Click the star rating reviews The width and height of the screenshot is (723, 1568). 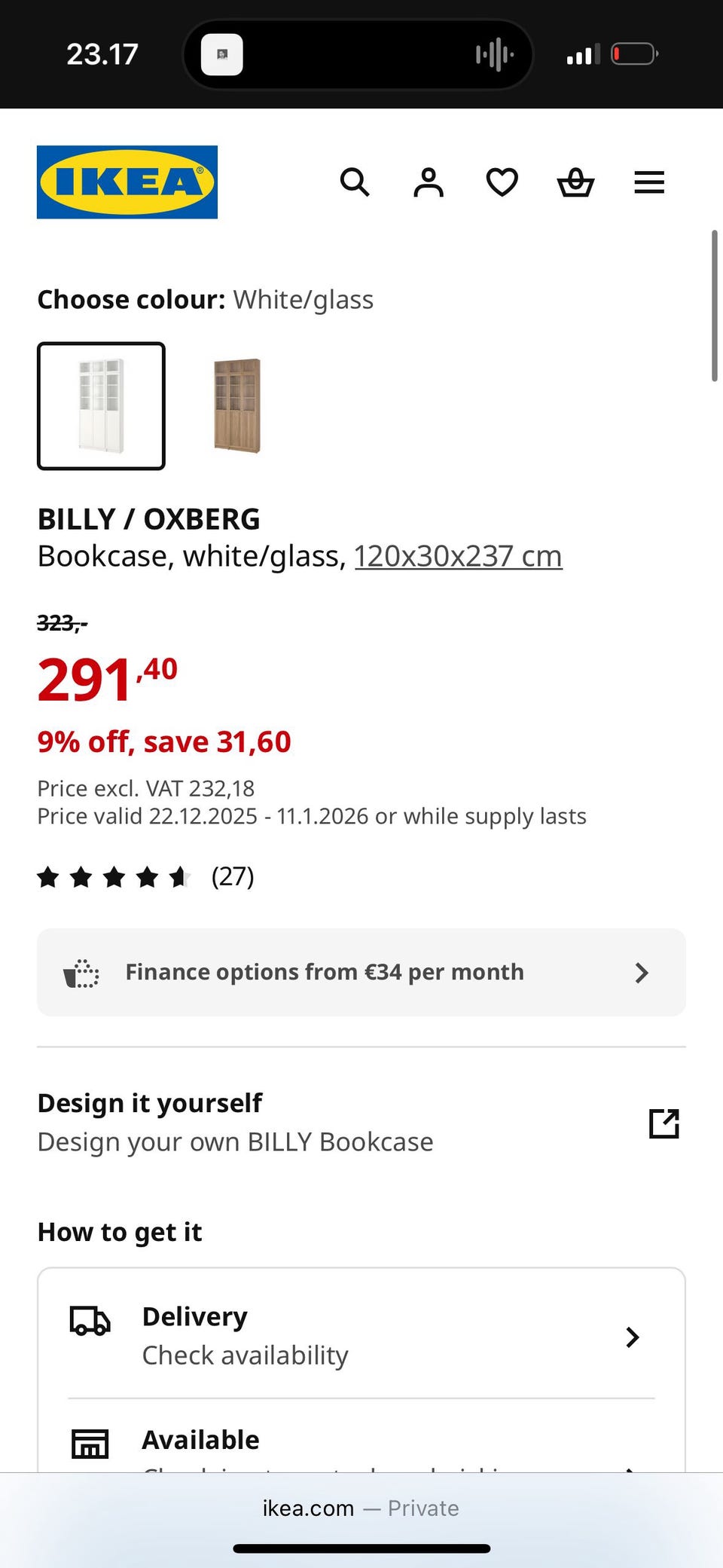pos(114,877)
